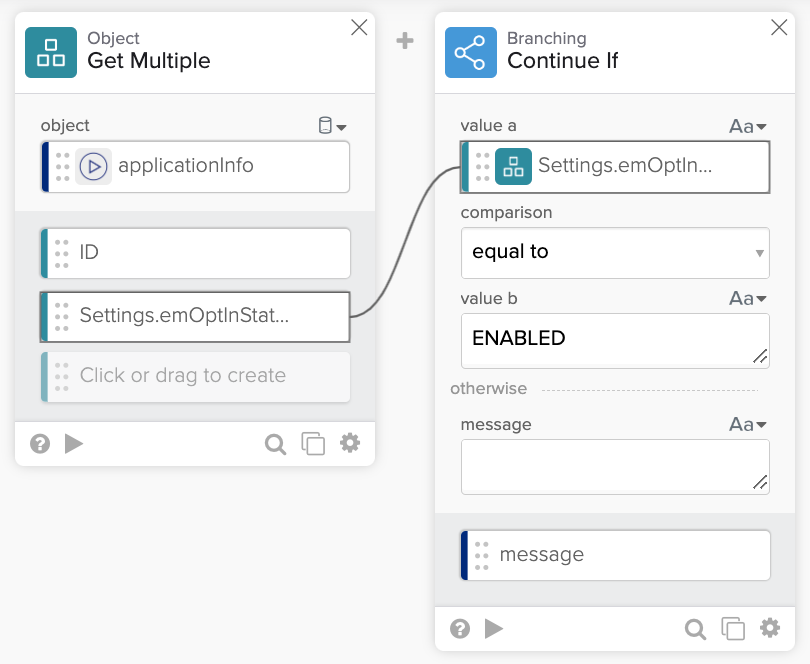Viewport: 810px width, 664px height.
Task: Open the object database type dropdown
Action: (x=331, y=126)
